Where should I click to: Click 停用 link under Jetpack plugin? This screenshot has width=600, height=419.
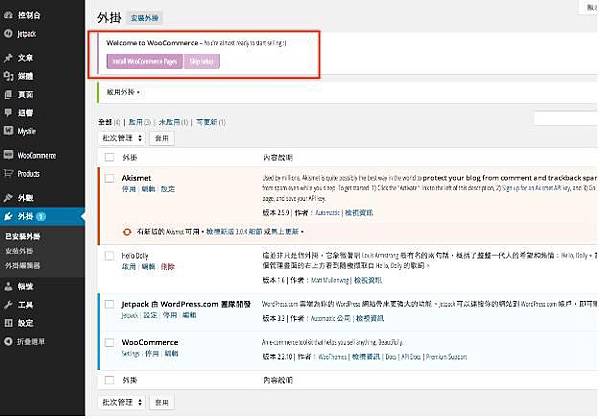point(170,315)
